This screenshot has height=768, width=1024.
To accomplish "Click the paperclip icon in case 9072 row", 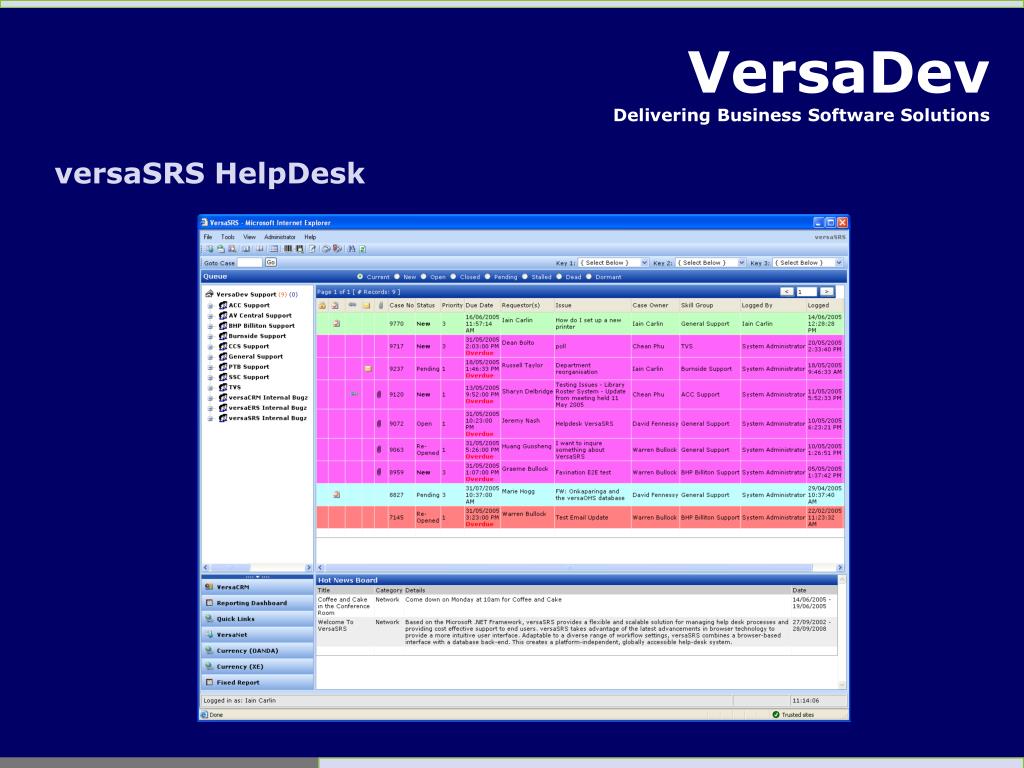I will 379,424.
